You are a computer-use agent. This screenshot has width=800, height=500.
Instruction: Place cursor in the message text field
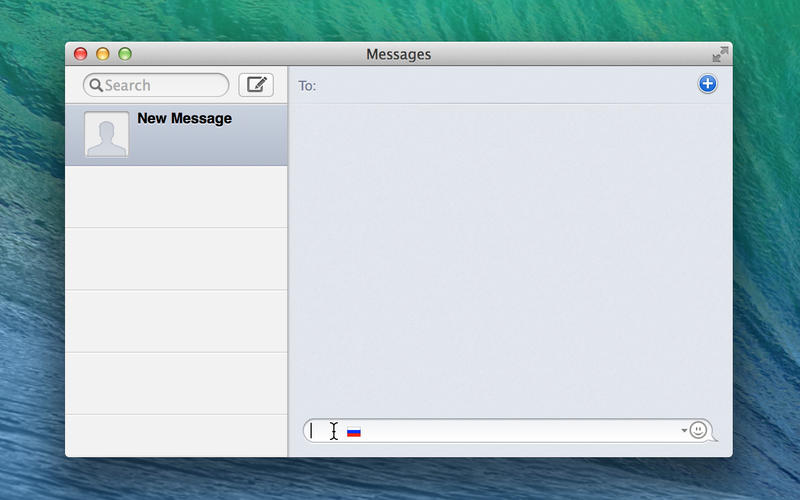coord(510,431)
